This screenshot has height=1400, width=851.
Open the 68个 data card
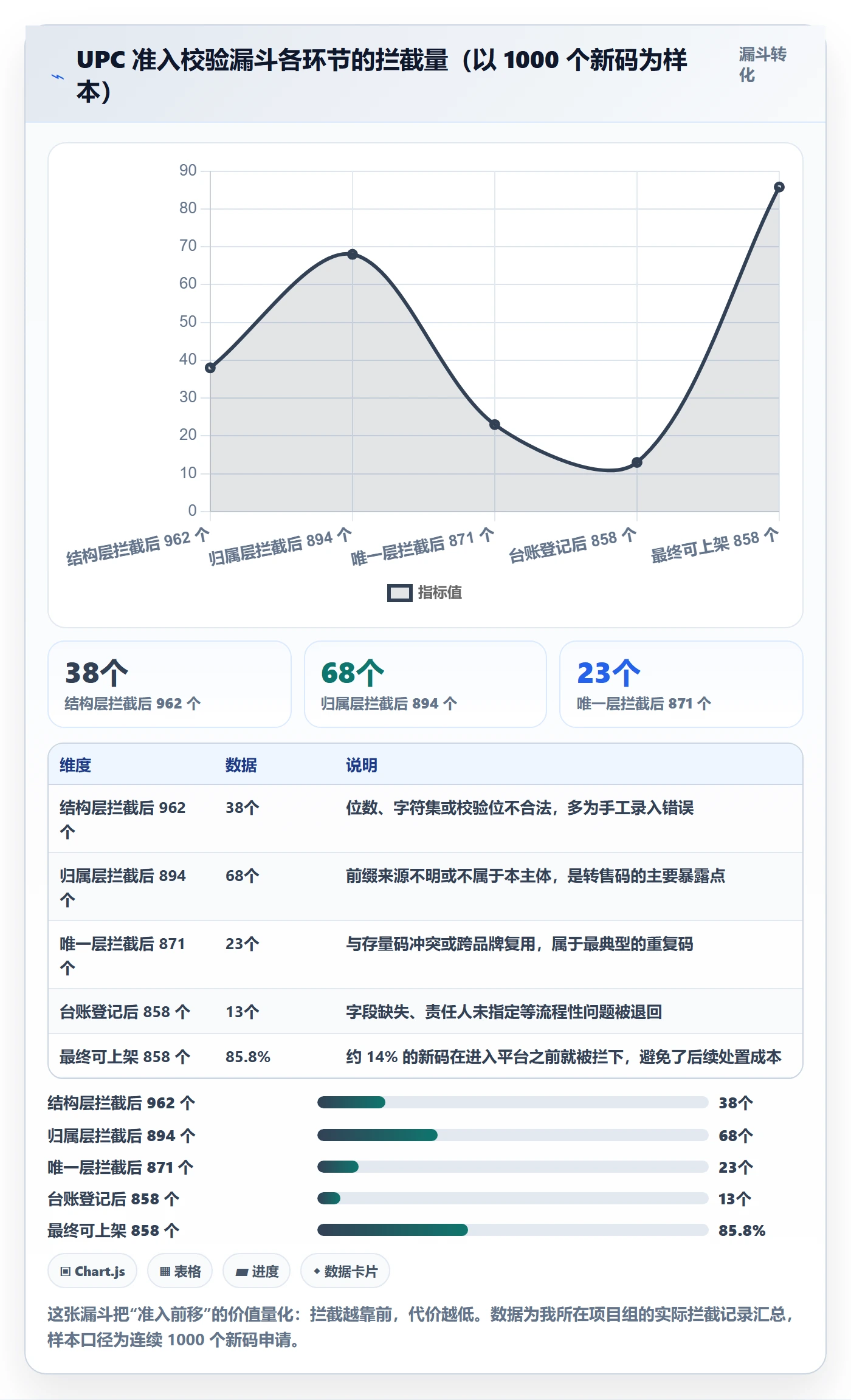[x=425, y=684]
